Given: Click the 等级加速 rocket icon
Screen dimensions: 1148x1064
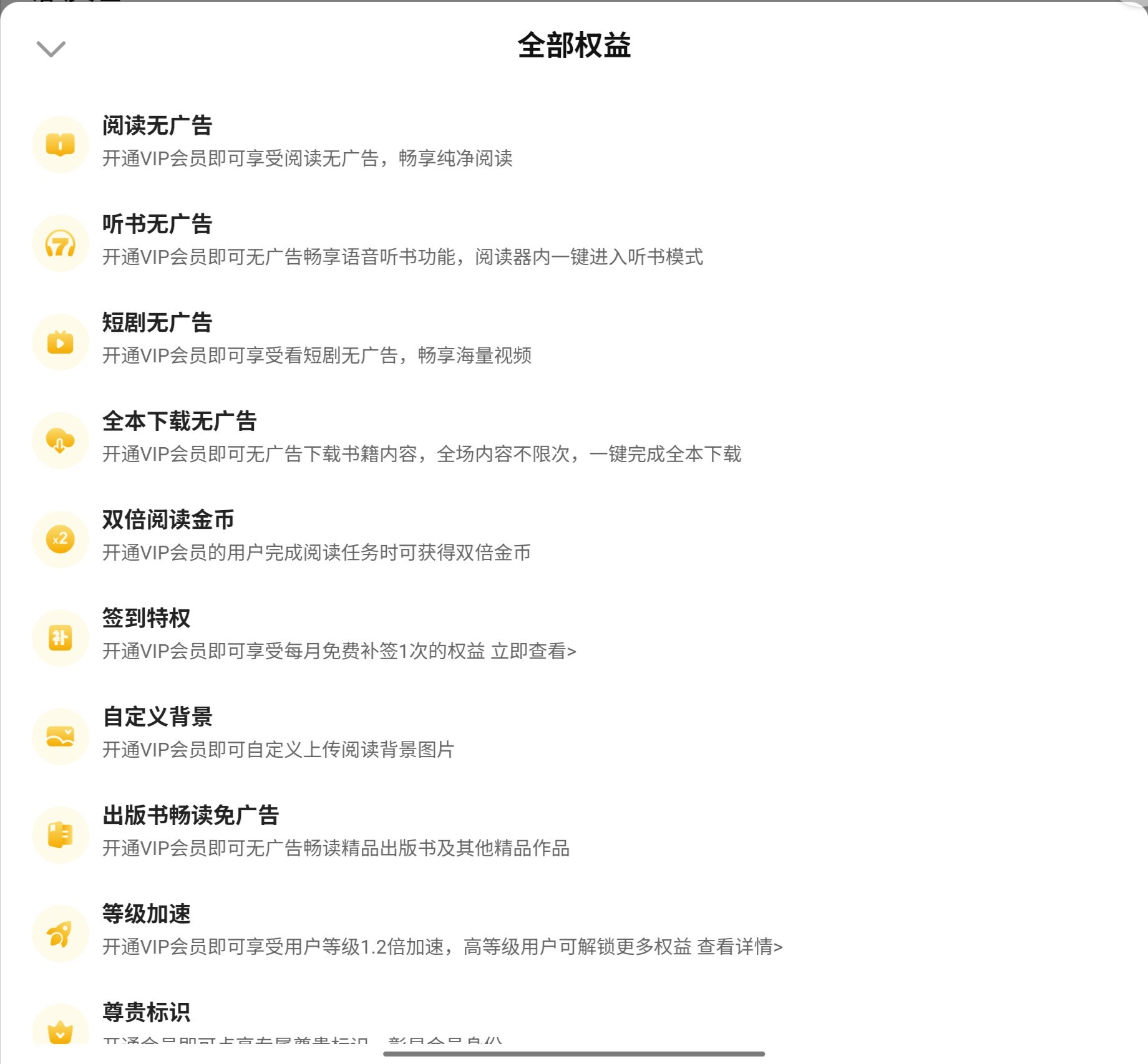Looking at the screenshot, I should click(x=61, y=933).
